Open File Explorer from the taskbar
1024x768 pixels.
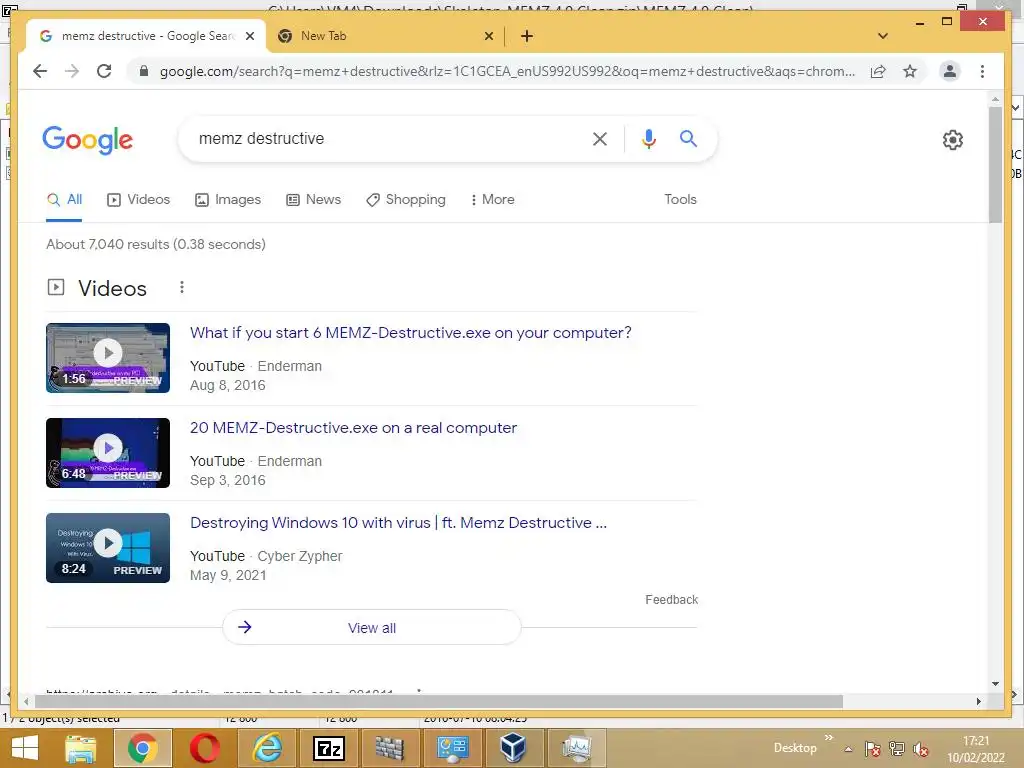pos(80,748)
